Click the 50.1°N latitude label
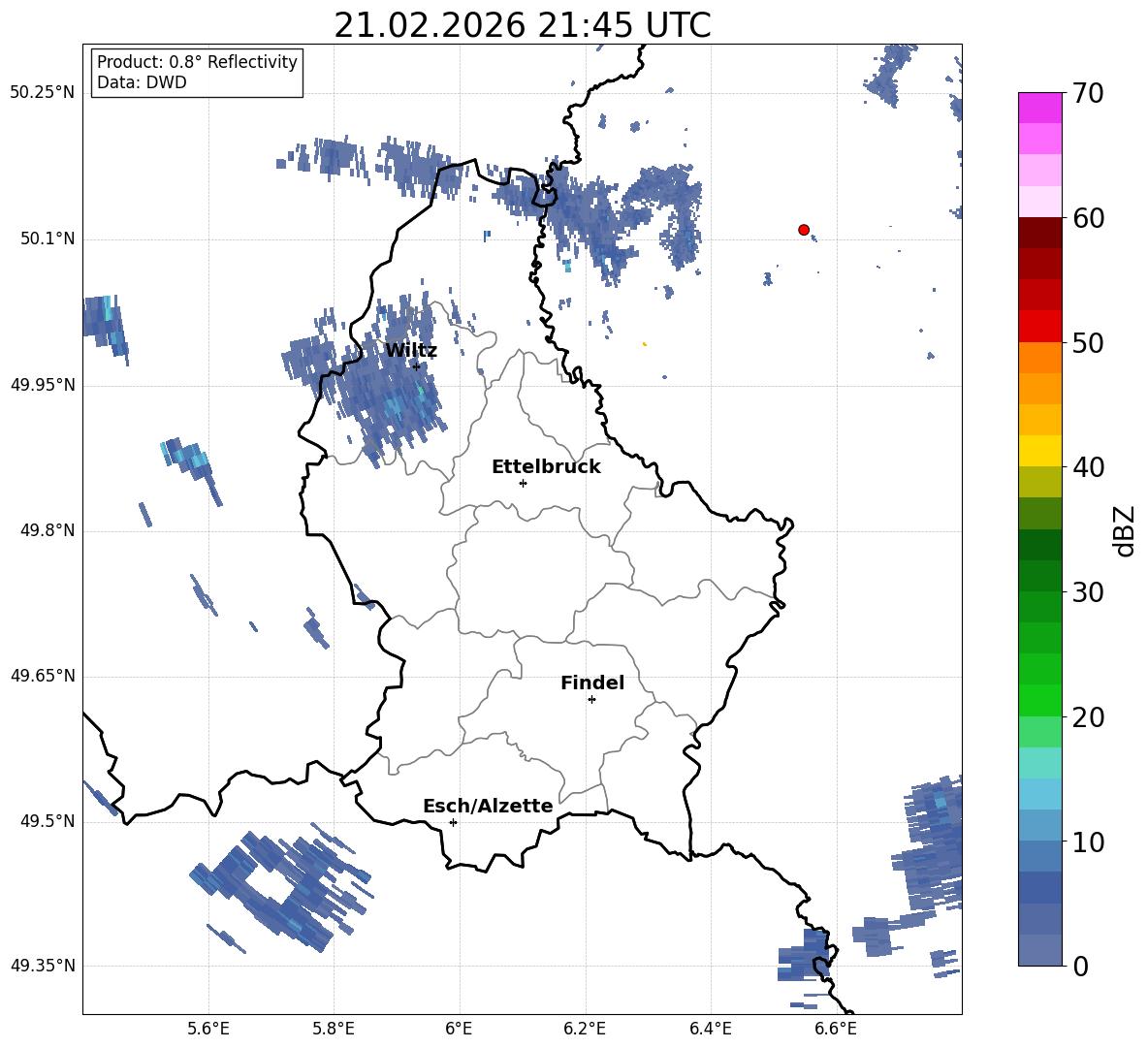 [48, 239]
